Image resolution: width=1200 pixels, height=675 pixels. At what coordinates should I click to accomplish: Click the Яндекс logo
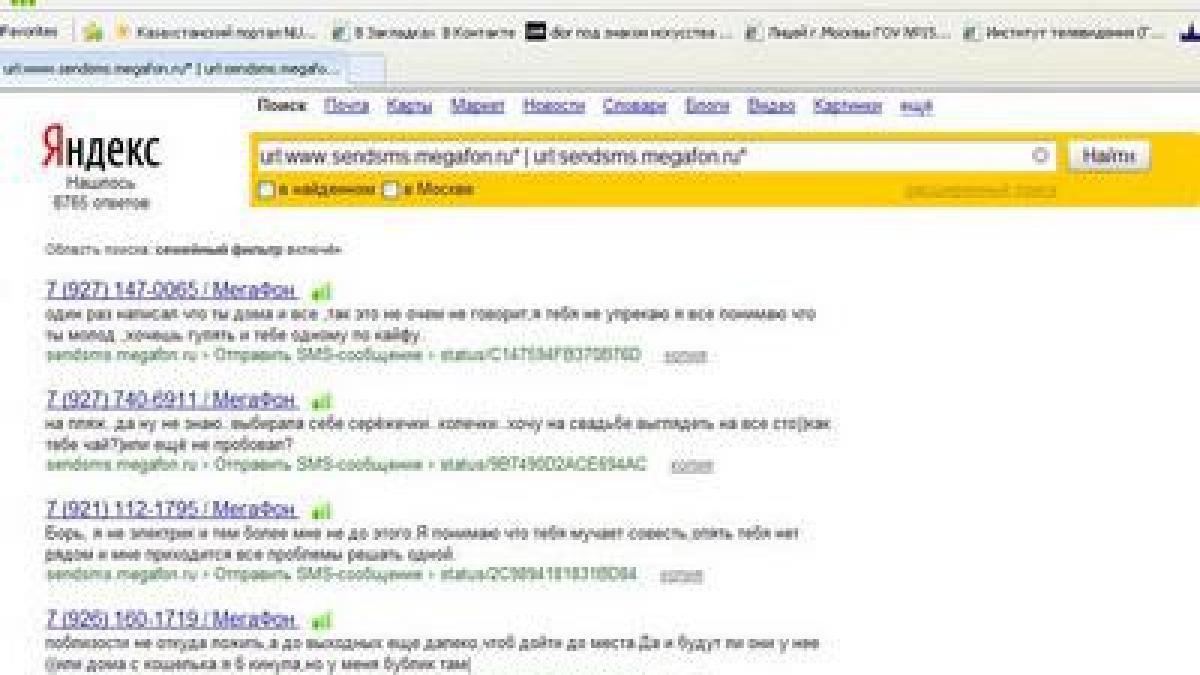click(x=100, y=149)
